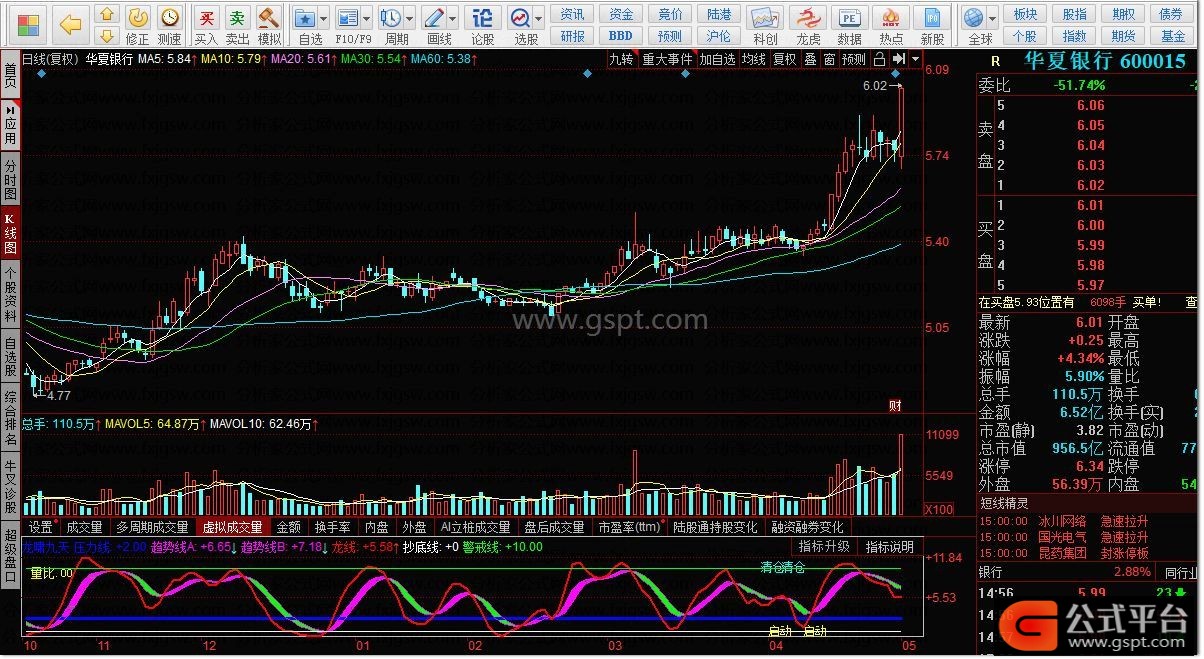Switch to the K线图 sidebar tab
This screenshot has height=659, width=1204.
pos(10,233)
